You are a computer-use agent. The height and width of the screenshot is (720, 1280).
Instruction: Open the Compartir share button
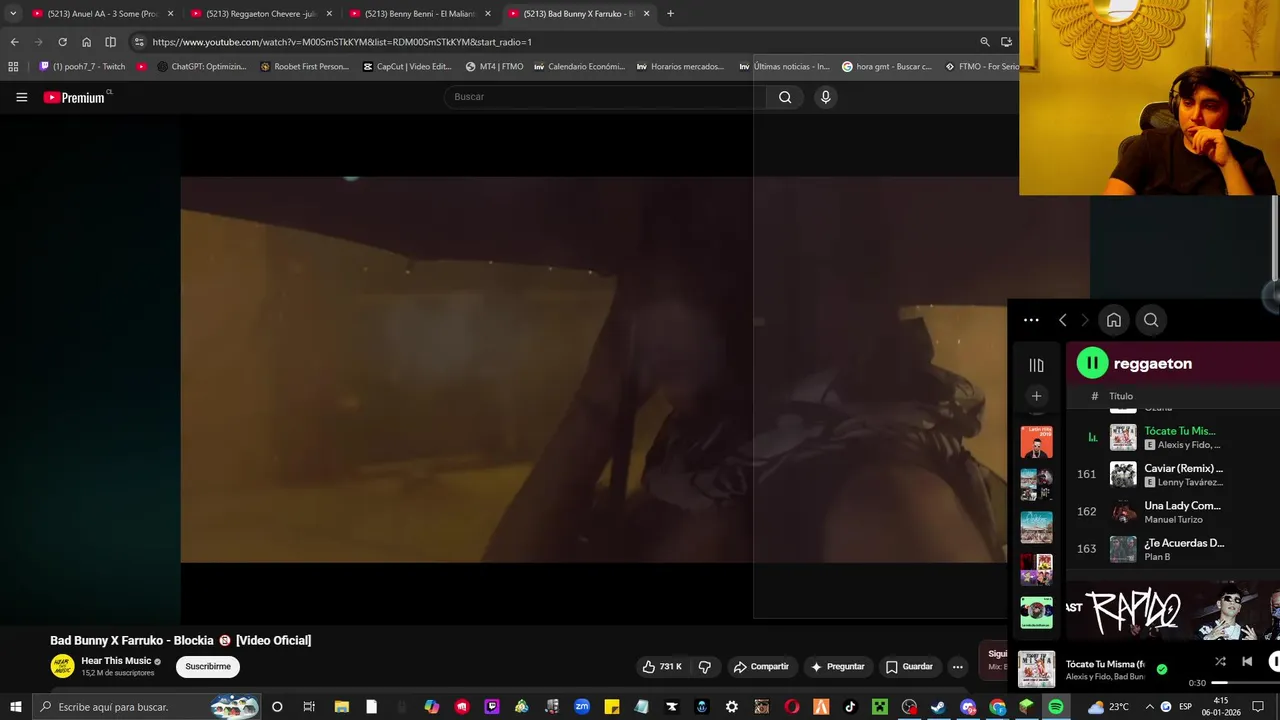(761, 667)
